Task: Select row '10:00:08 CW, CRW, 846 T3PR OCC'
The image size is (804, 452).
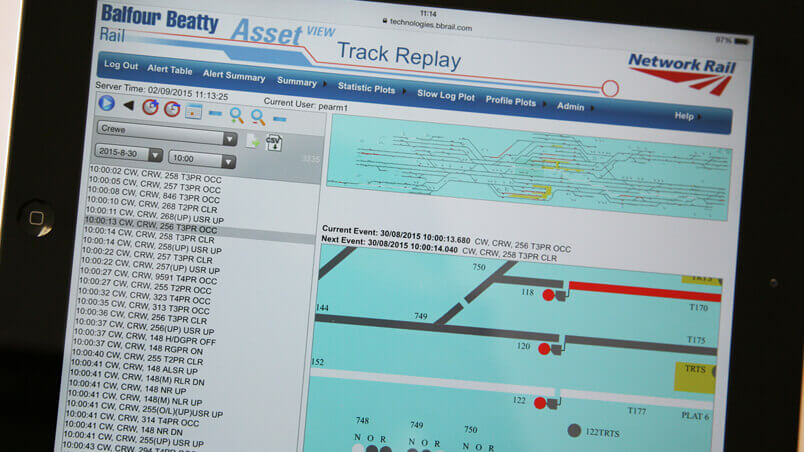Action: click(x=153, y=194)
